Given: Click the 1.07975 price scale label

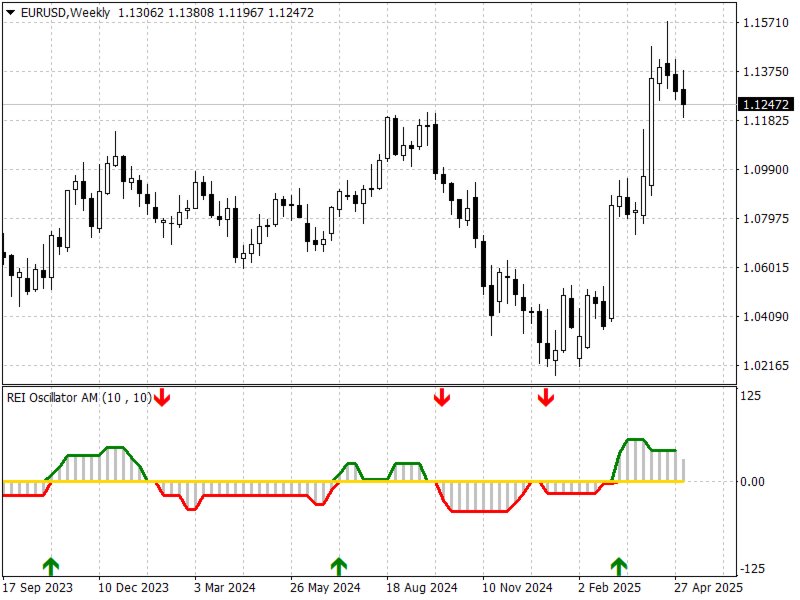Looking at the screenshot, I should 766,219.
